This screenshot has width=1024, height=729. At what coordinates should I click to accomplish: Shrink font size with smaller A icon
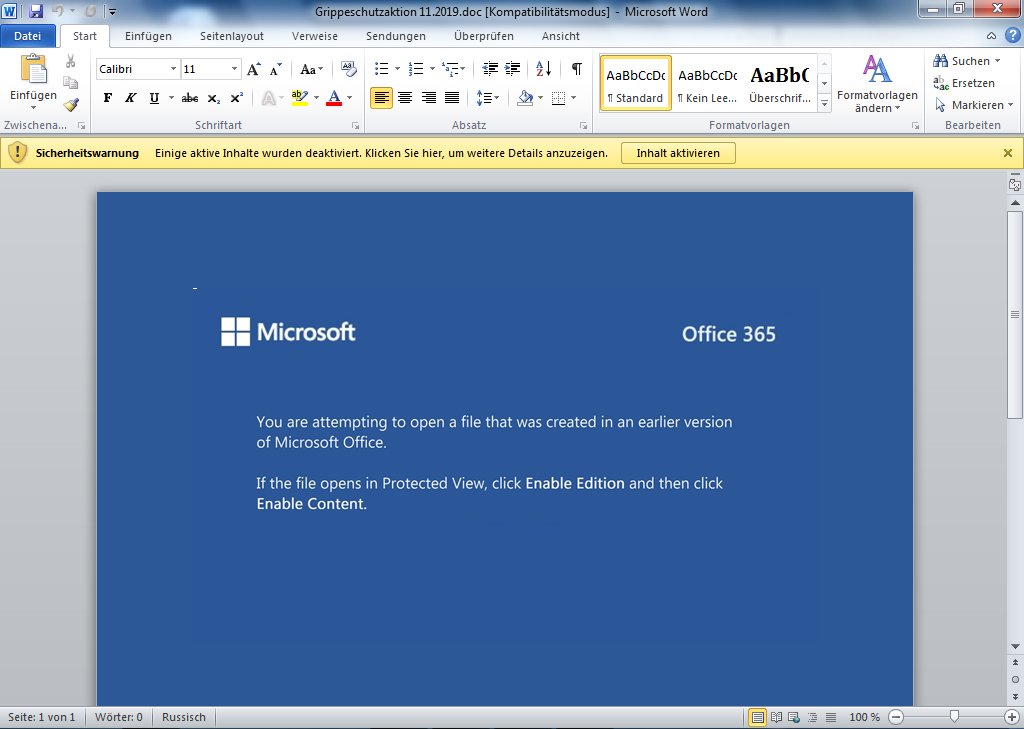[x=276, y=69]
